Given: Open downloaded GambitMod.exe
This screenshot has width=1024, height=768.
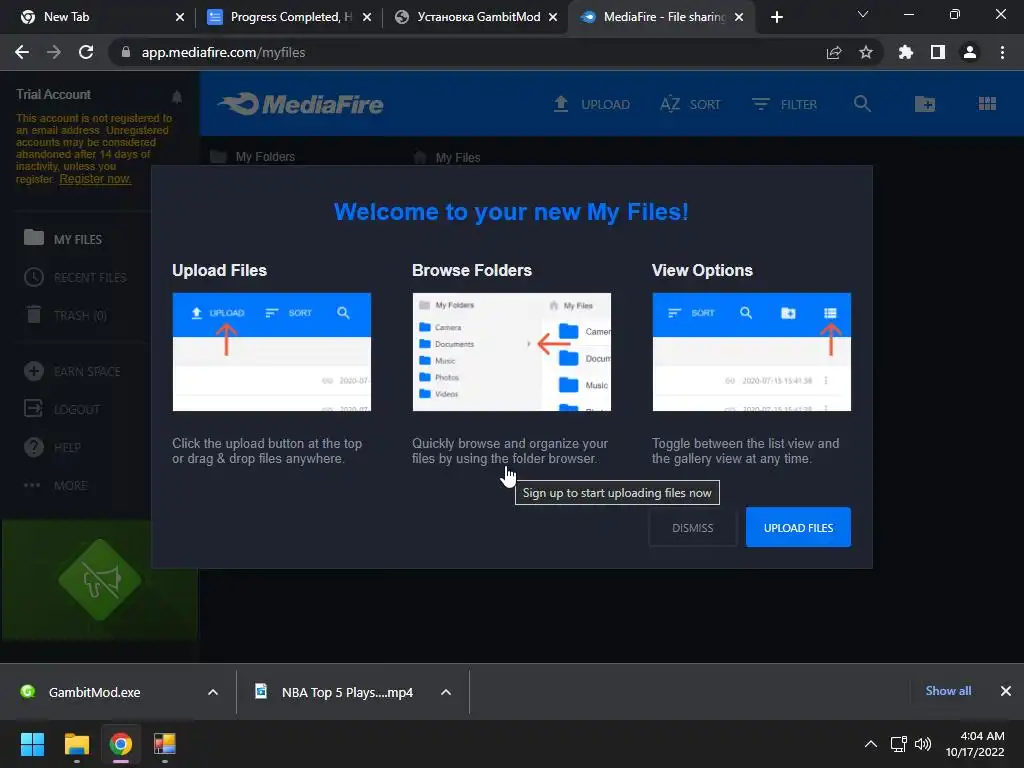Looking at the screenshot, I should 94,692.
